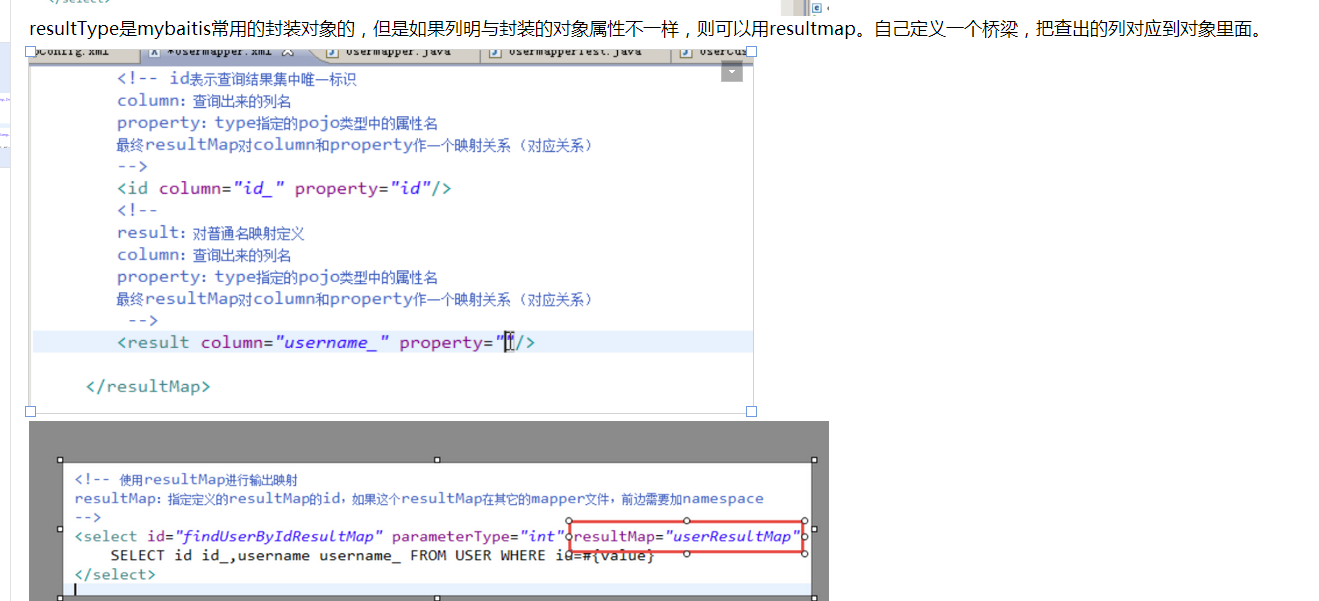Click the </resultMap> closing tag
Viewport: 1319px width, 601px height.
[x=148, y=386]
